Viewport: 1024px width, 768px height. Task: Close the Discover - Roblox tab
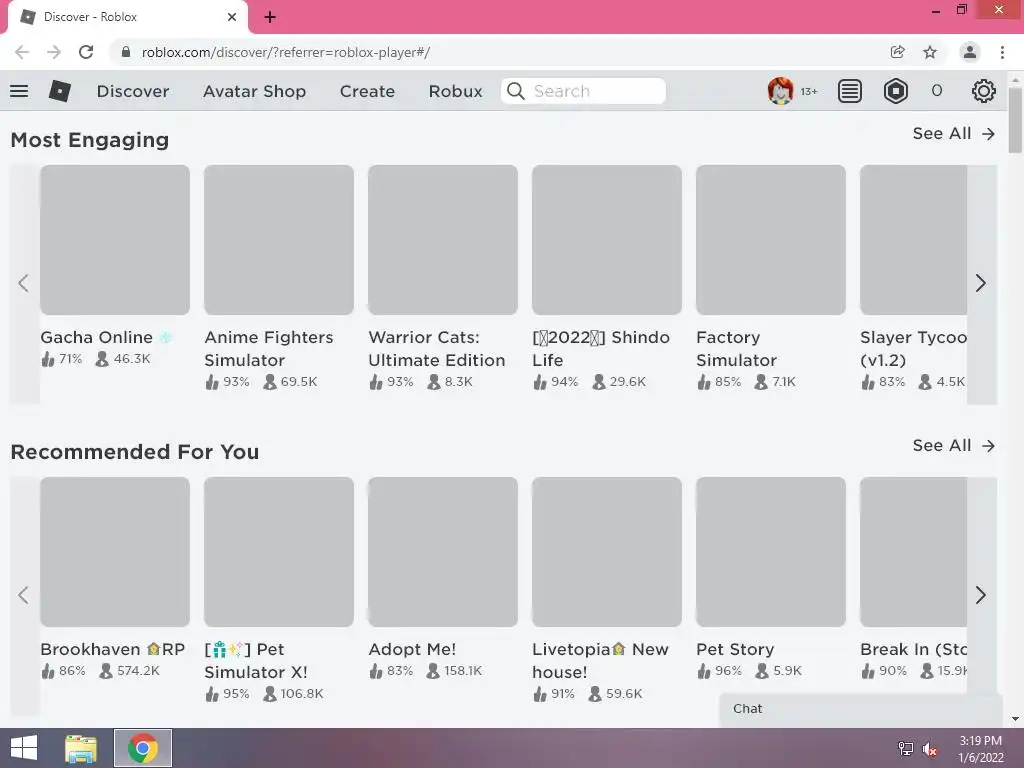[x=232, y=17]
